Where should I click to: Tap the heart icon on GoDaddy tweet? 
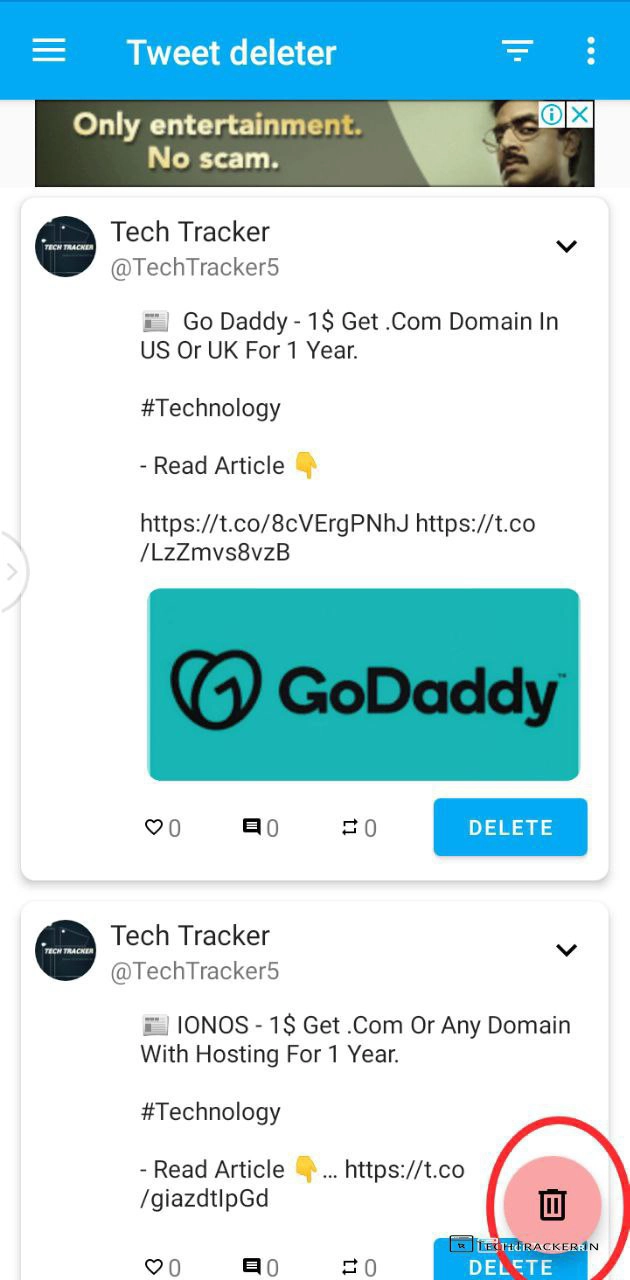pos(154,827)
